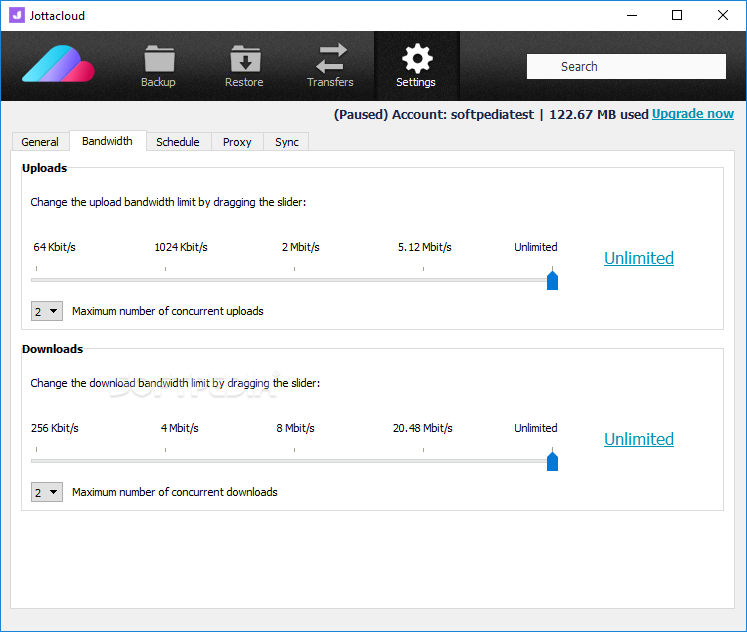Open the Transfers arrows icon
Image resolution: width=747 pixels, height=632 pixels.
point(331,58)
